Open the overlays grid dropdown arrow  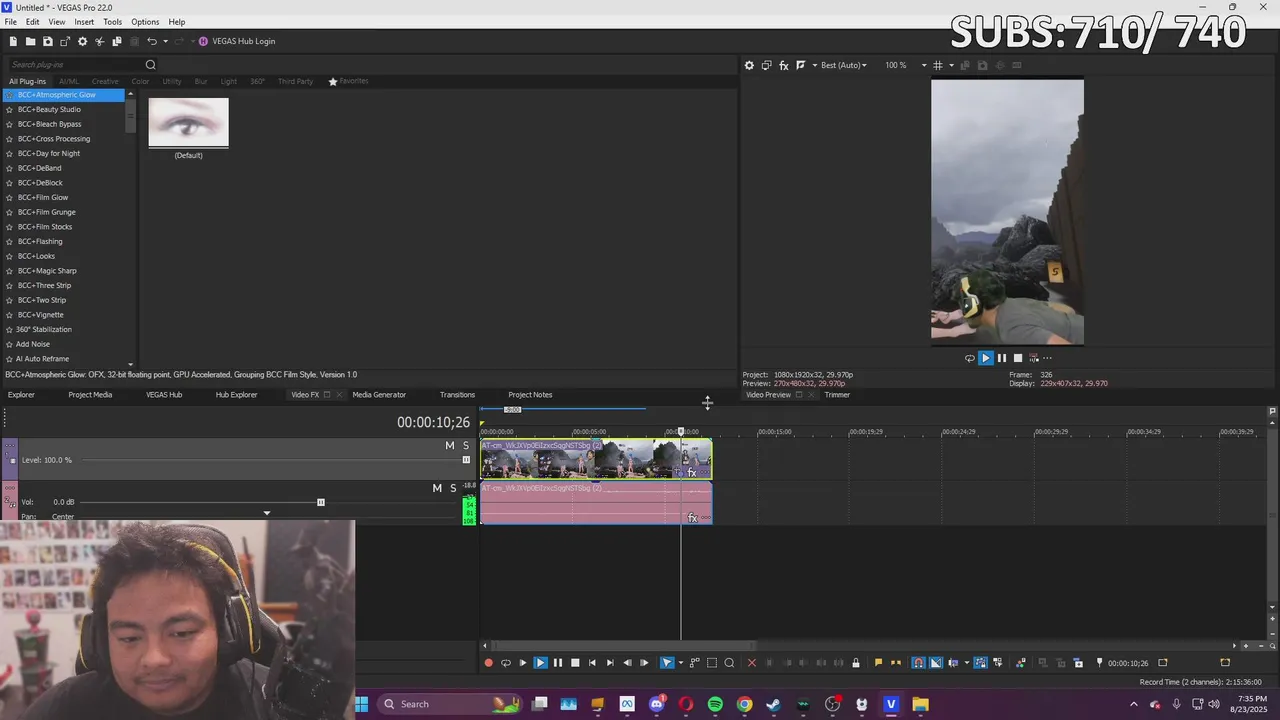pyautogui.click(x=950, y=65)
